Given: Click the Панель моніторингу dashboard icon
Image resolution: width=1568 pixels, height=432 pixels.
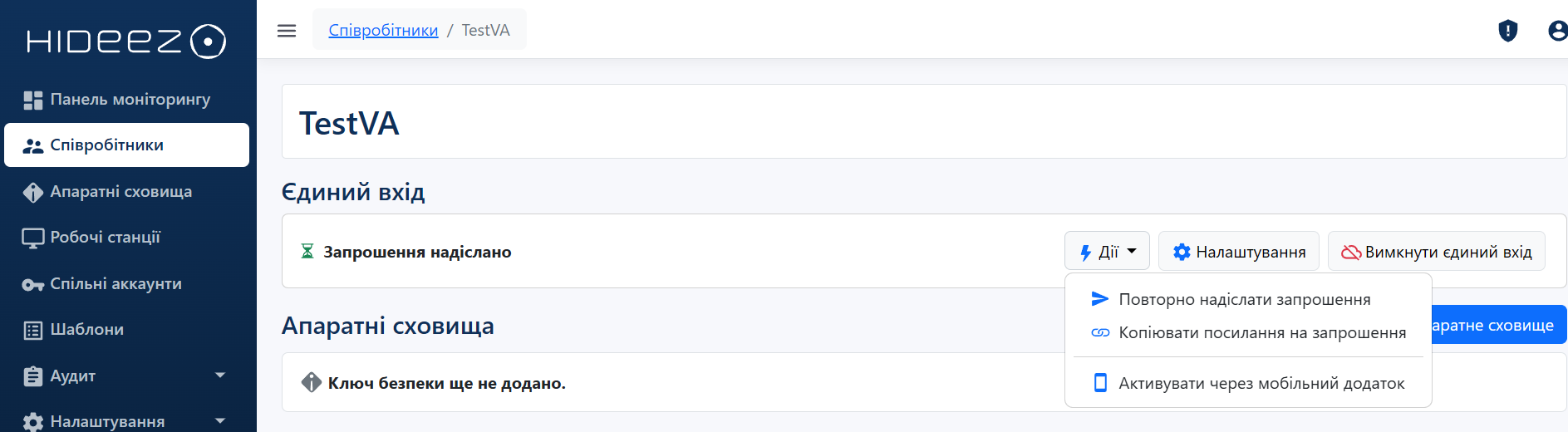Looking at the screenshot, I should coord(33,101).
